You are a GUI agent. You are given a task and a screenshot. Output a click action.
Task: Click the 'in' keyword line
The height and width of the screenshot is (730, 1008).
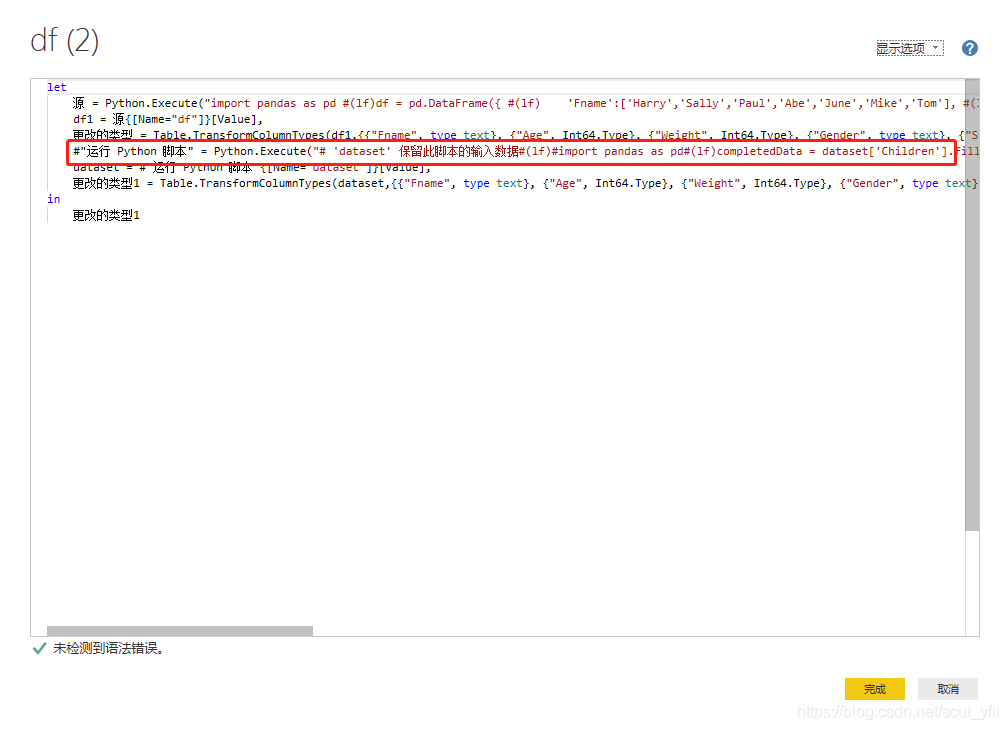[x=54, y=199]
